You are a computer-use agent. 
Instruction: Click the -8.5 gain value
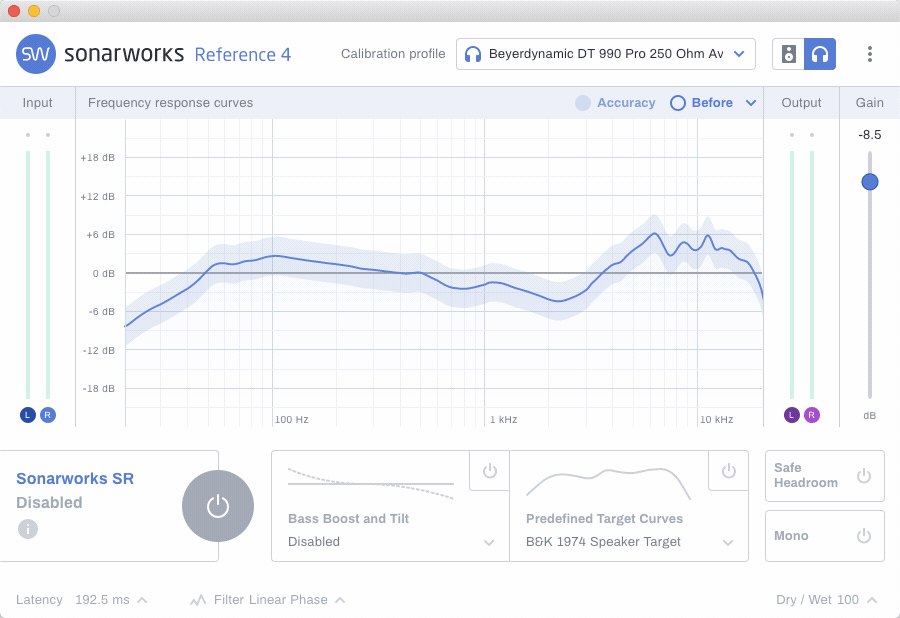point(870,135)
